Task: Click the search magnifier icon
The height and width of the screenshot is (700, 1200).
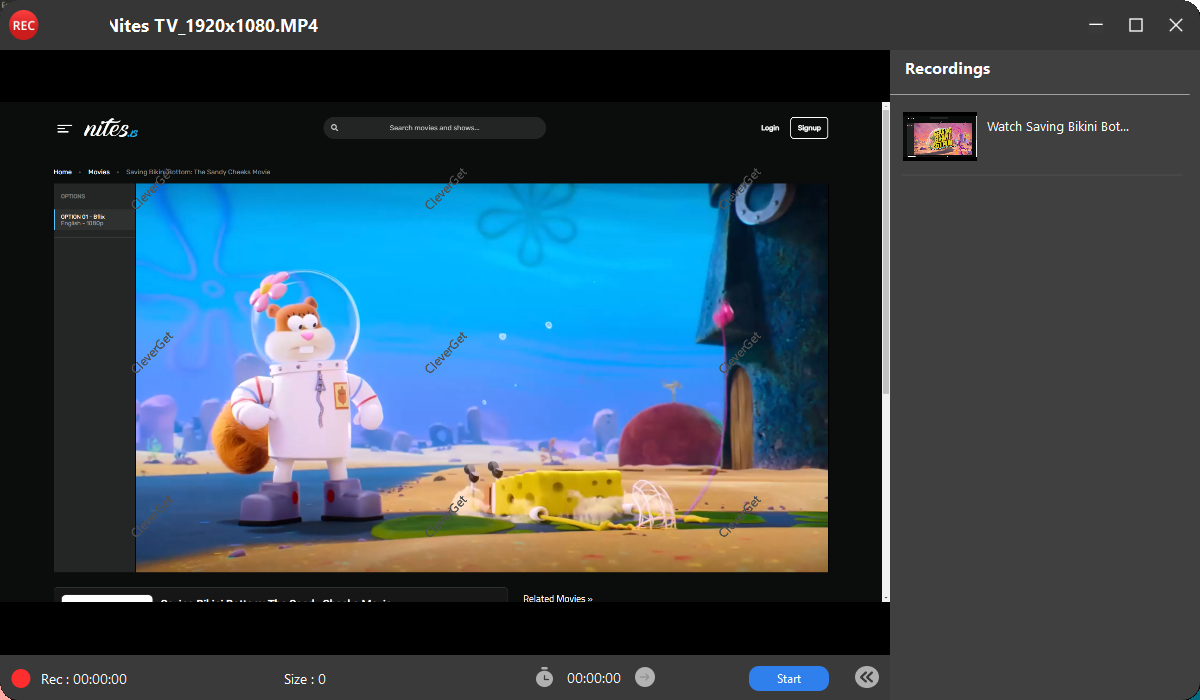Action: [x=335, y=128]
